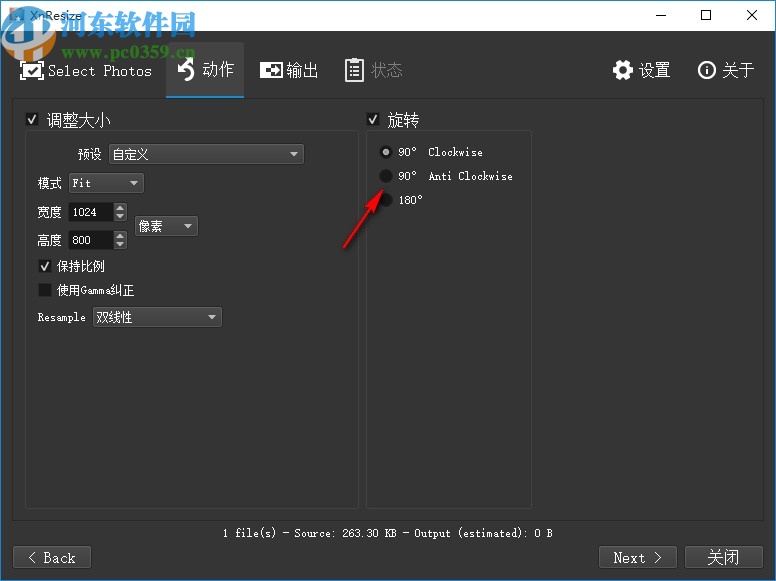Click the 高度 height input field
This screenshot has width=776, height=581.
pos(91,240)
